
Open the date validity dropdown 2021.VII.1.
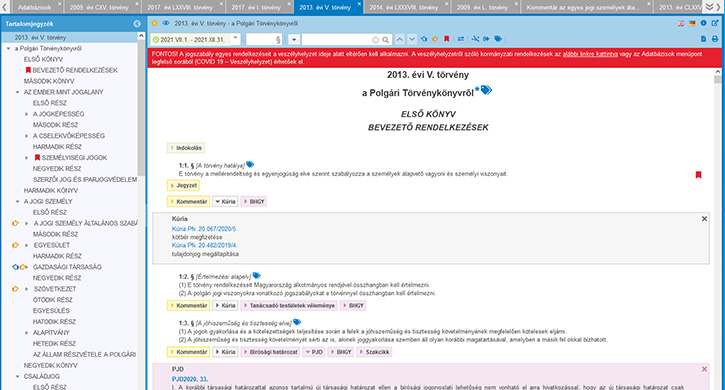[195, 40]
